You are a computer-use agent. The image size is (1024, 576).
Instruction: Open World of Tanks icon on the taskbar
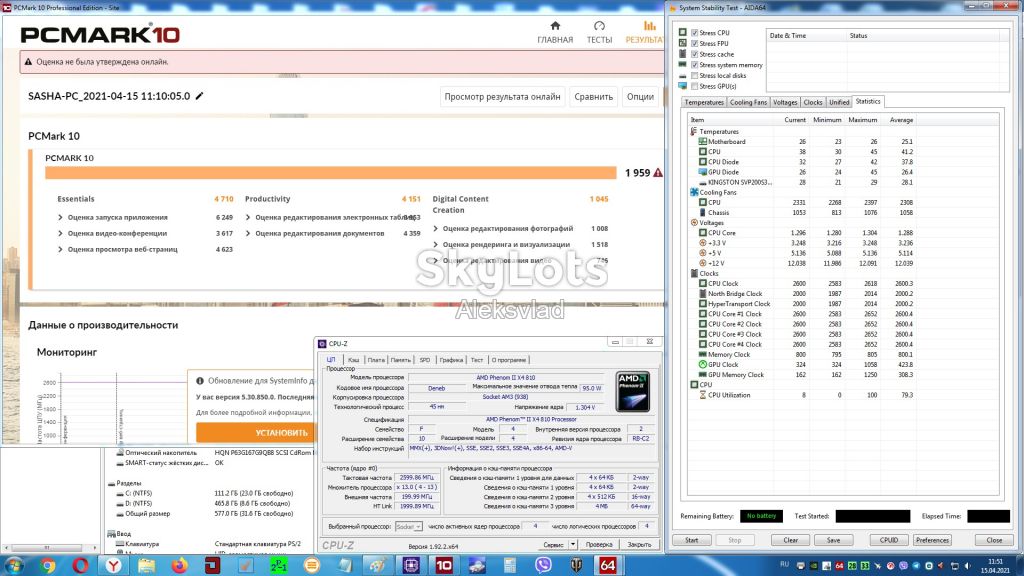(x=575, y=565)
